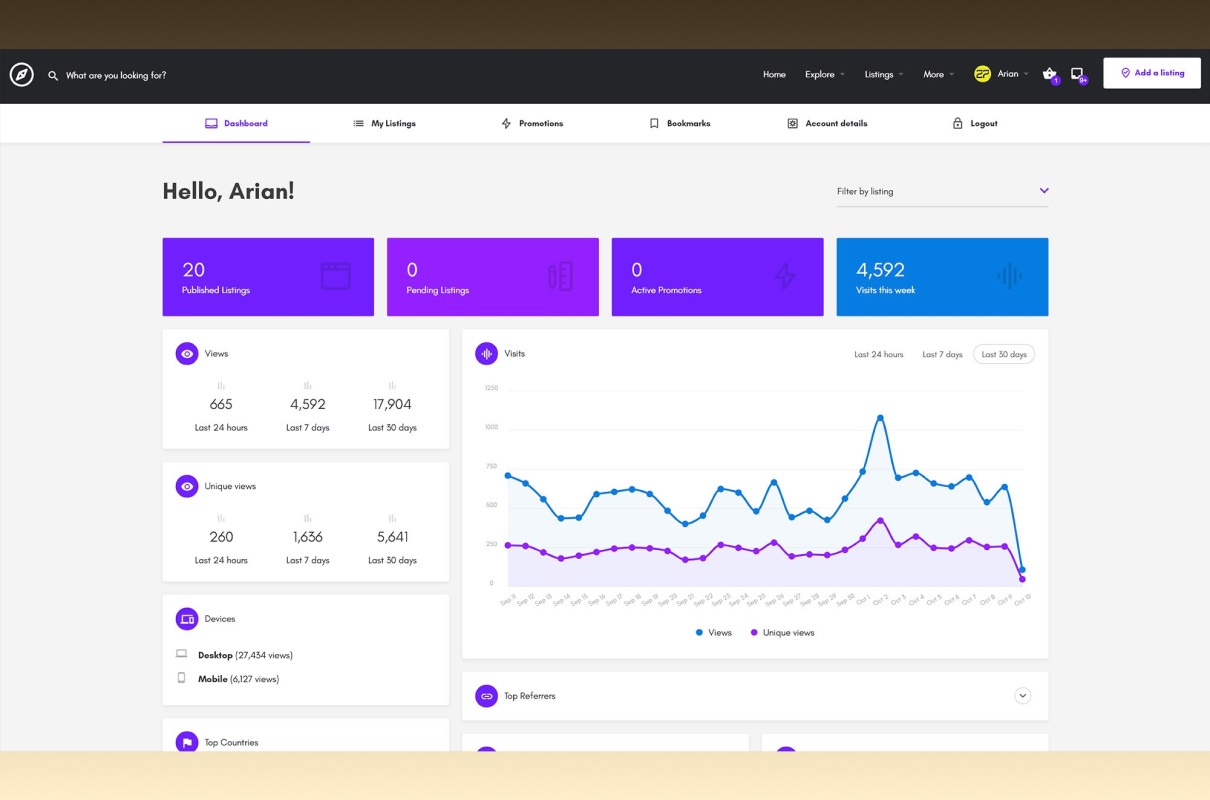The height and width of the screenshot is (800, 1210).
Task: Click the 17,904 views value
Action: 392,404
